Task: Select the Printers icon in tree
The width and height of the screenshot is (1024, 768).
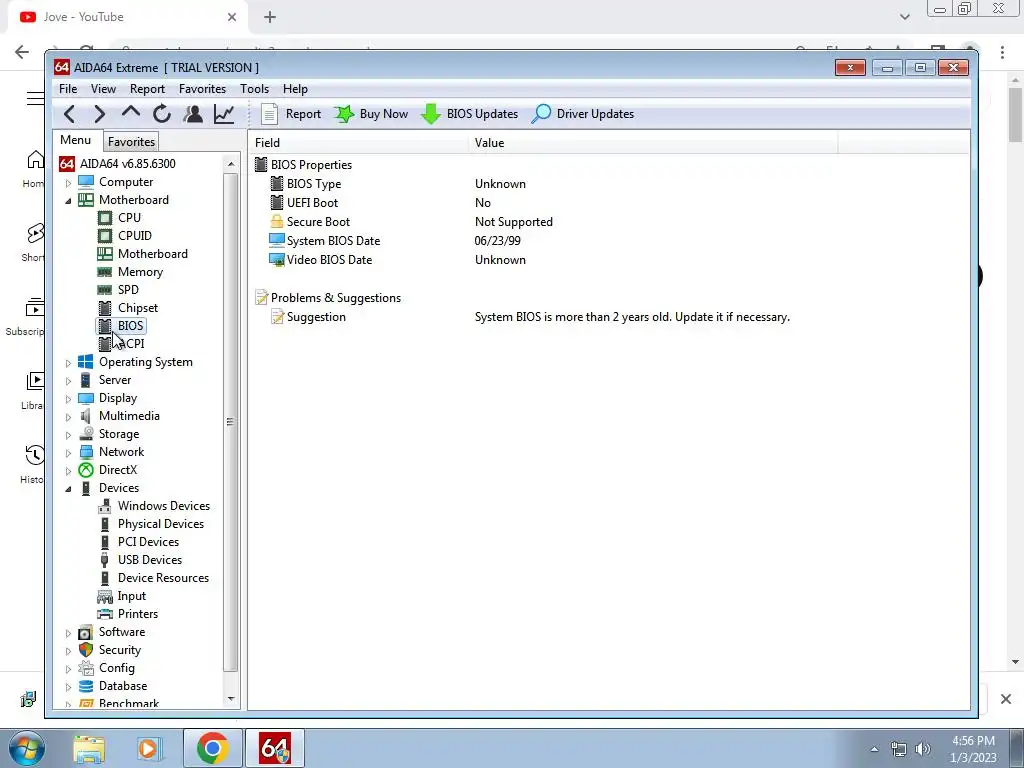Action: tap(104, 614)
